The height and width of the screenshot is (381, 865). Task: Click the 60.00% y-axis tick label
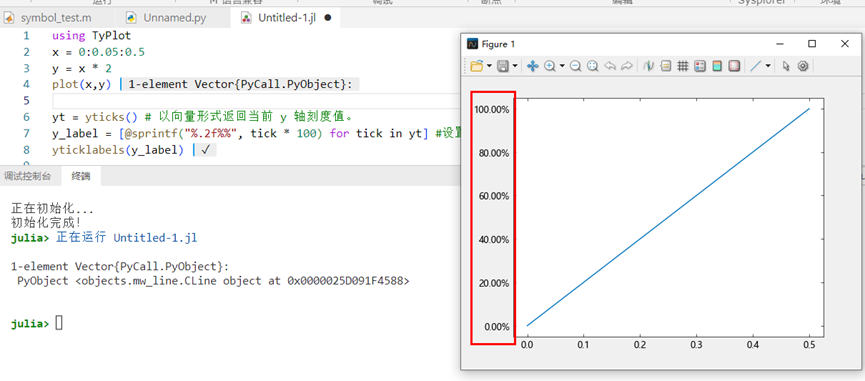click(x=494, y=196)
